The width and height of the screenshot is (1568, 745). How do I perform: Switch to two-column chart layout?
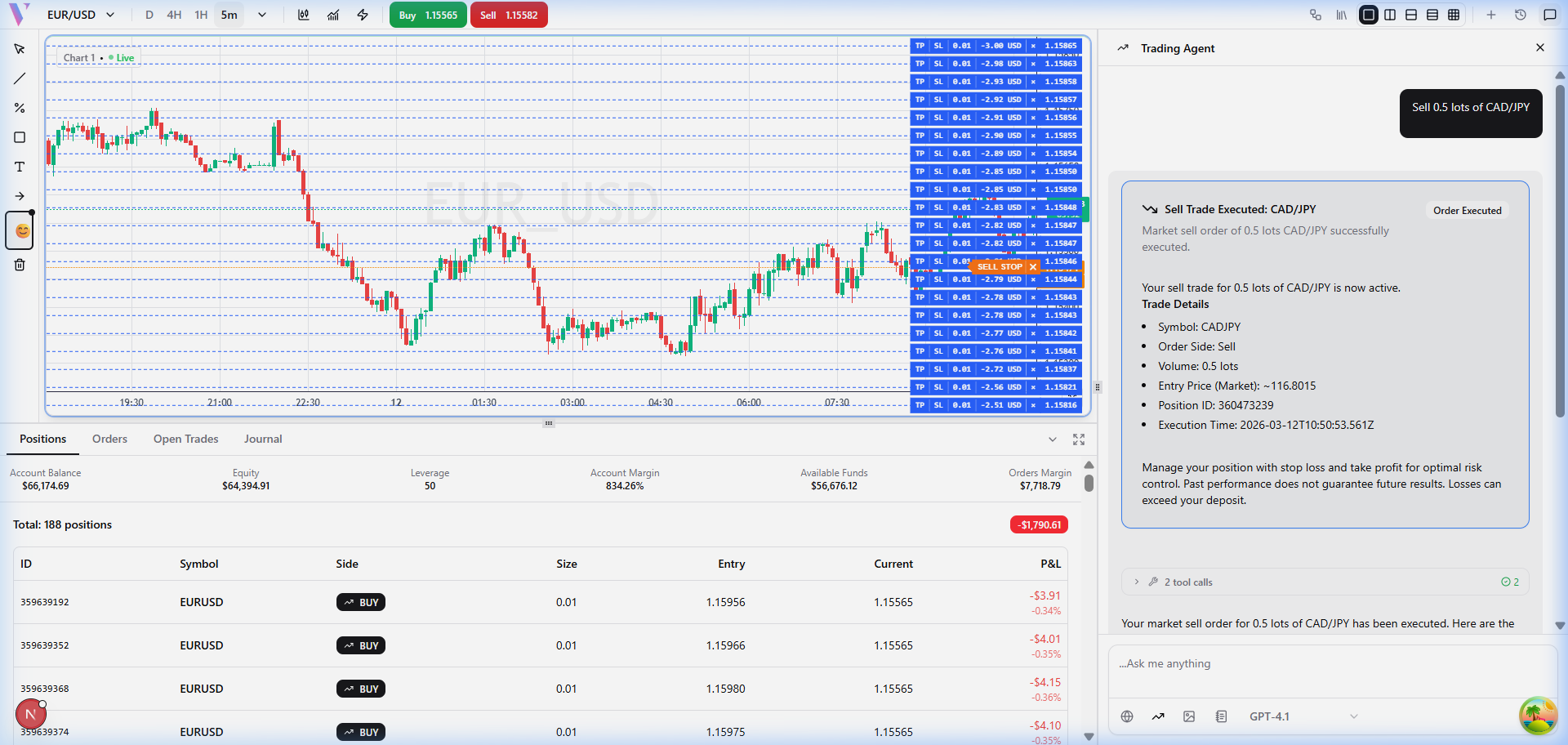[1390, 15]
